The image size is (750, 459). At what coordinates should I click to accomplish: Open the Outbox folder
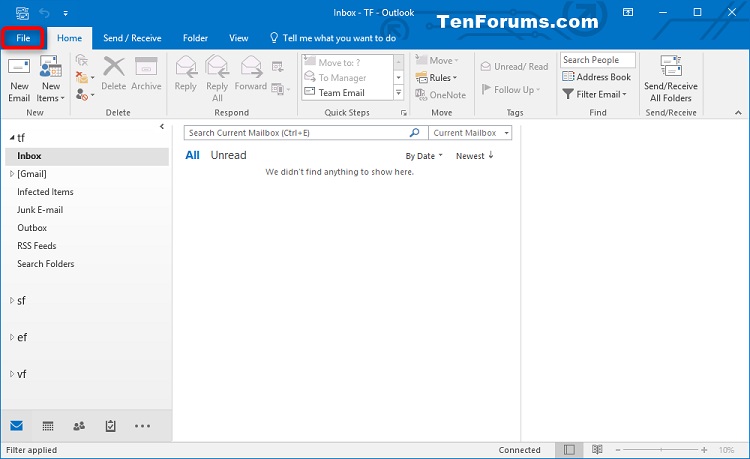point(32,228)
